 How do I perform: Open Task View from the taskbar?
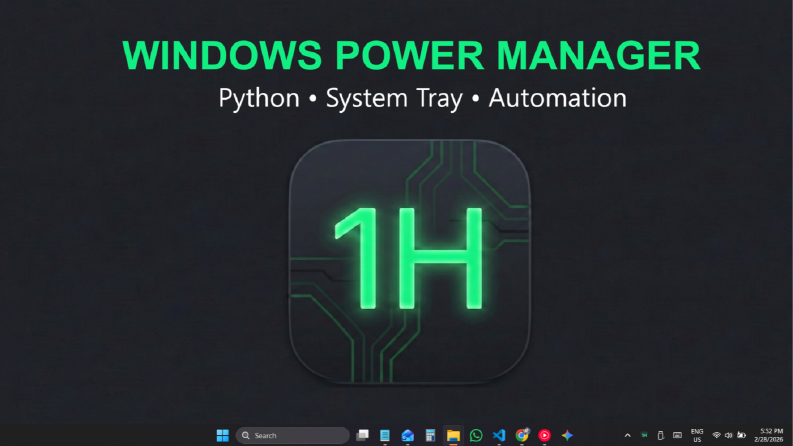tap(362, 435)
